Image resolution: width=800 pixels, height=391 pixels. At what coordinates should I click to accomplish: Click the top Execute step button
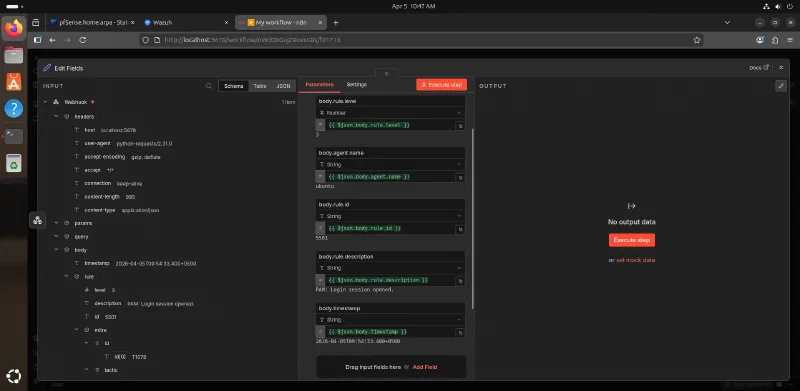(x=441, y=85)
